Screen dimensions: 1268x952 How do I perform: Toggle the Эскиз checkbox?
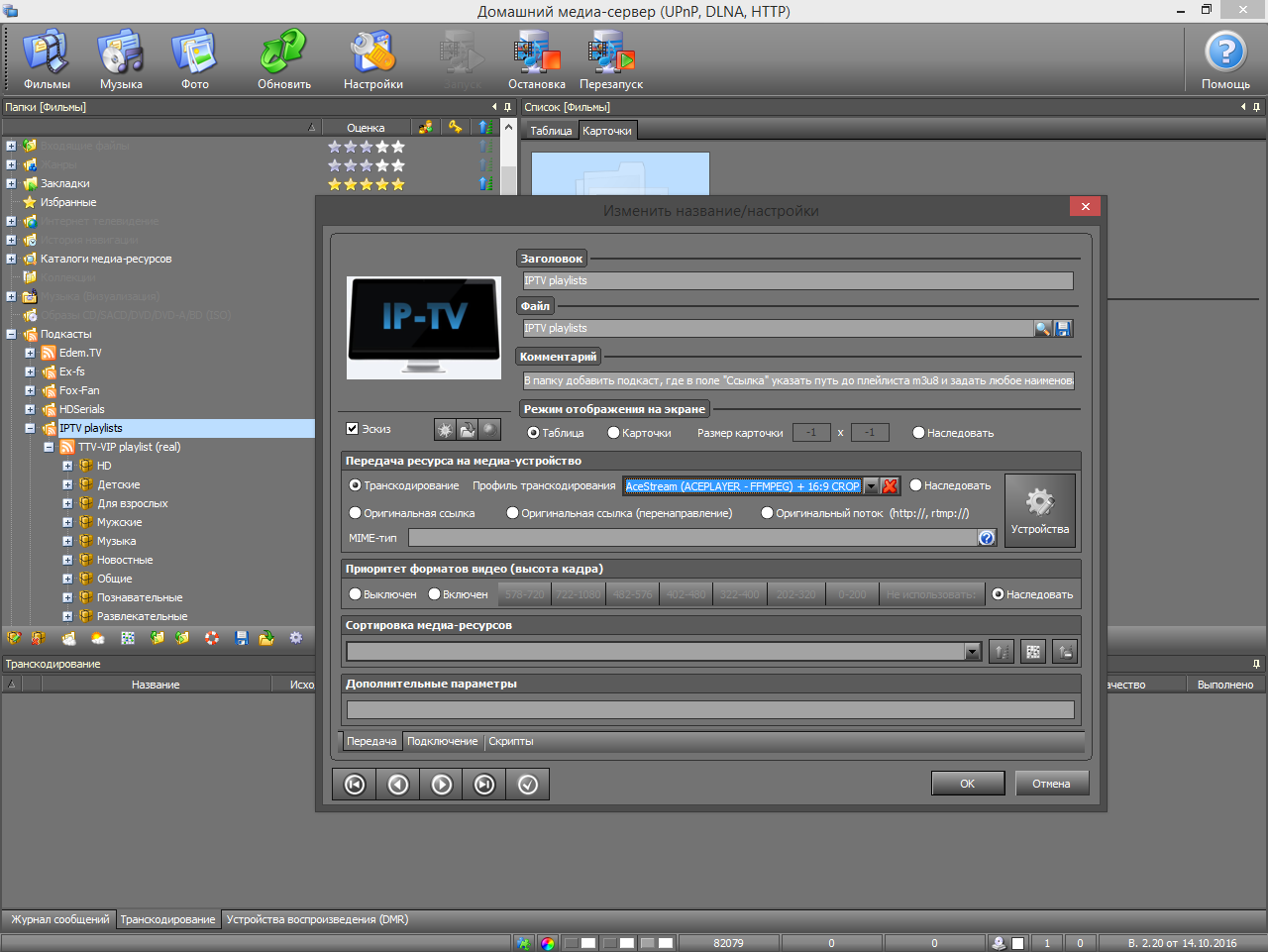tap(352, 429)
